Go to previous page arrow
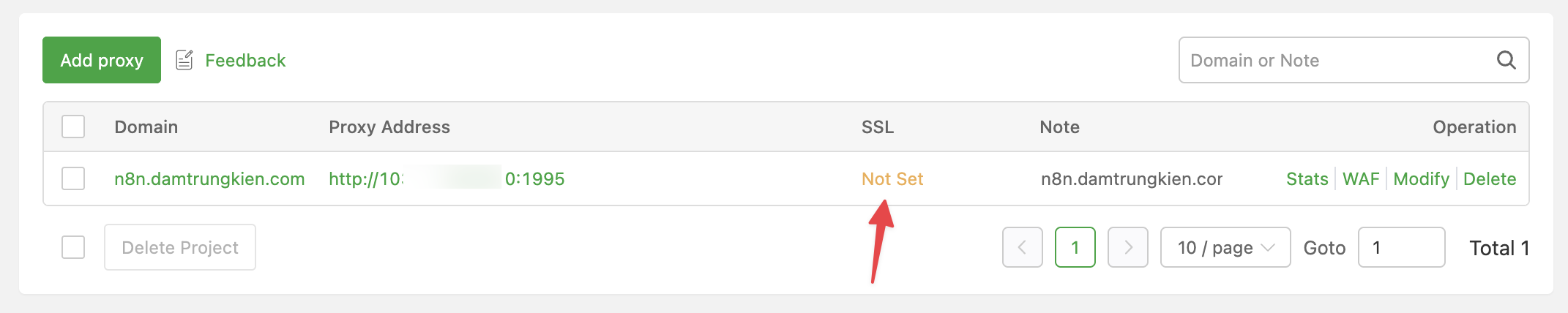Image resolution: width=1568 pixels, height=313 pixels. click(x=1022, y=247)
